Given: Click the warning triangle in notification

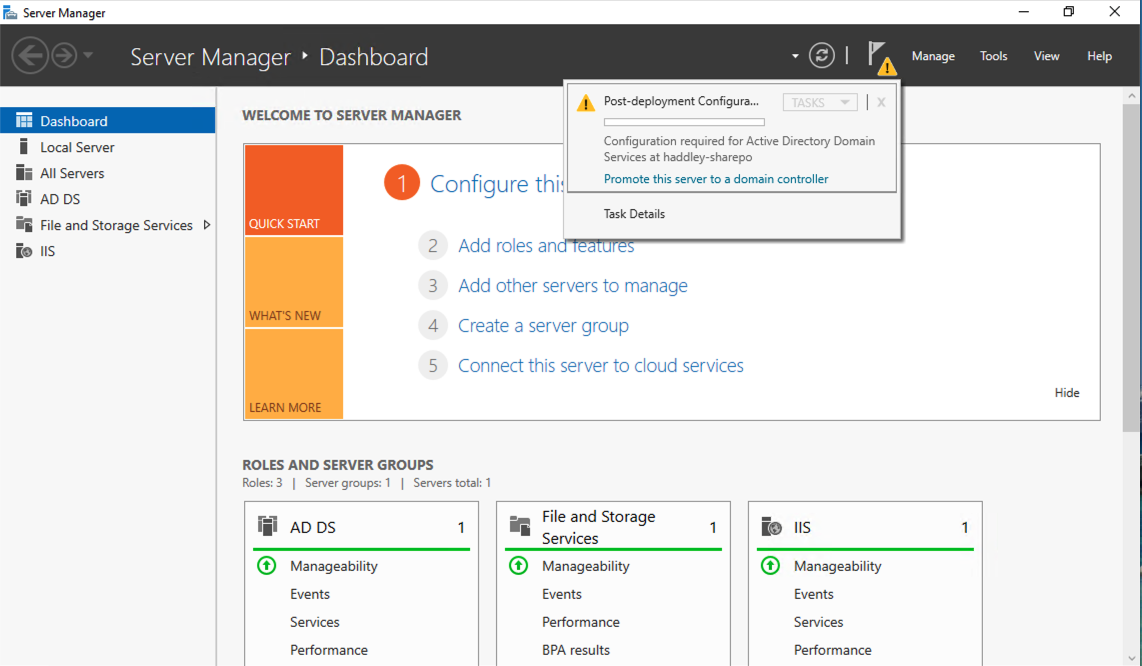Looking at the screenshot, I should (586, 103).
